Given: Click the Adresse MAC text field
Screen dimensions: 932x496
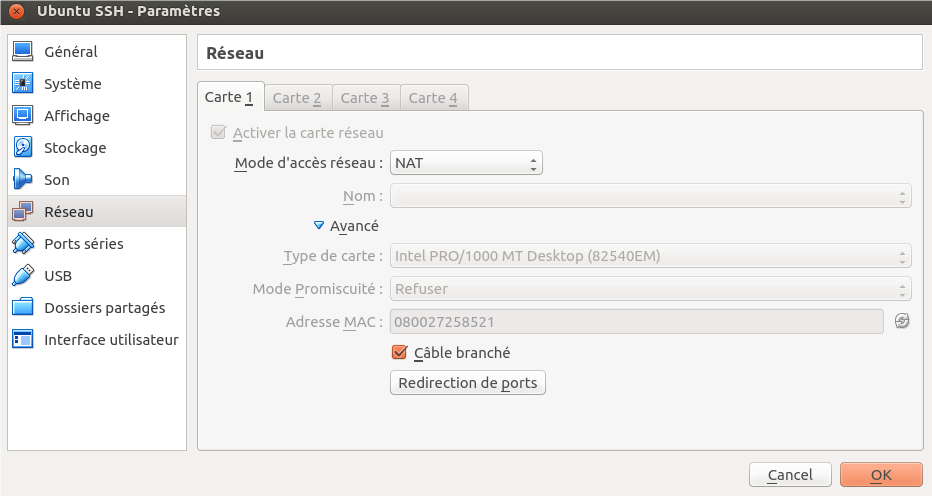Looking at the screenshot, I should [x=636, y=321].
